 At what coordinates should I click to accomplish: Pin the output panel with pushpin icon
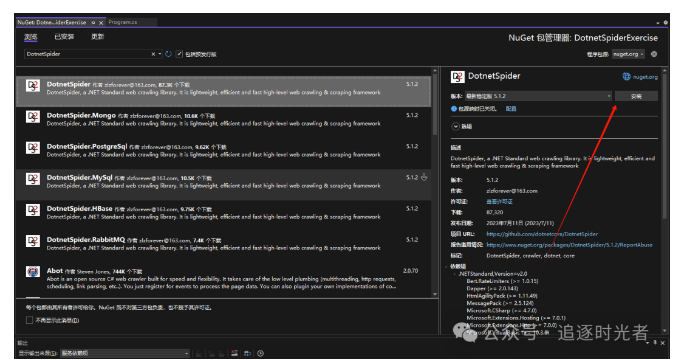click(655, 343)
